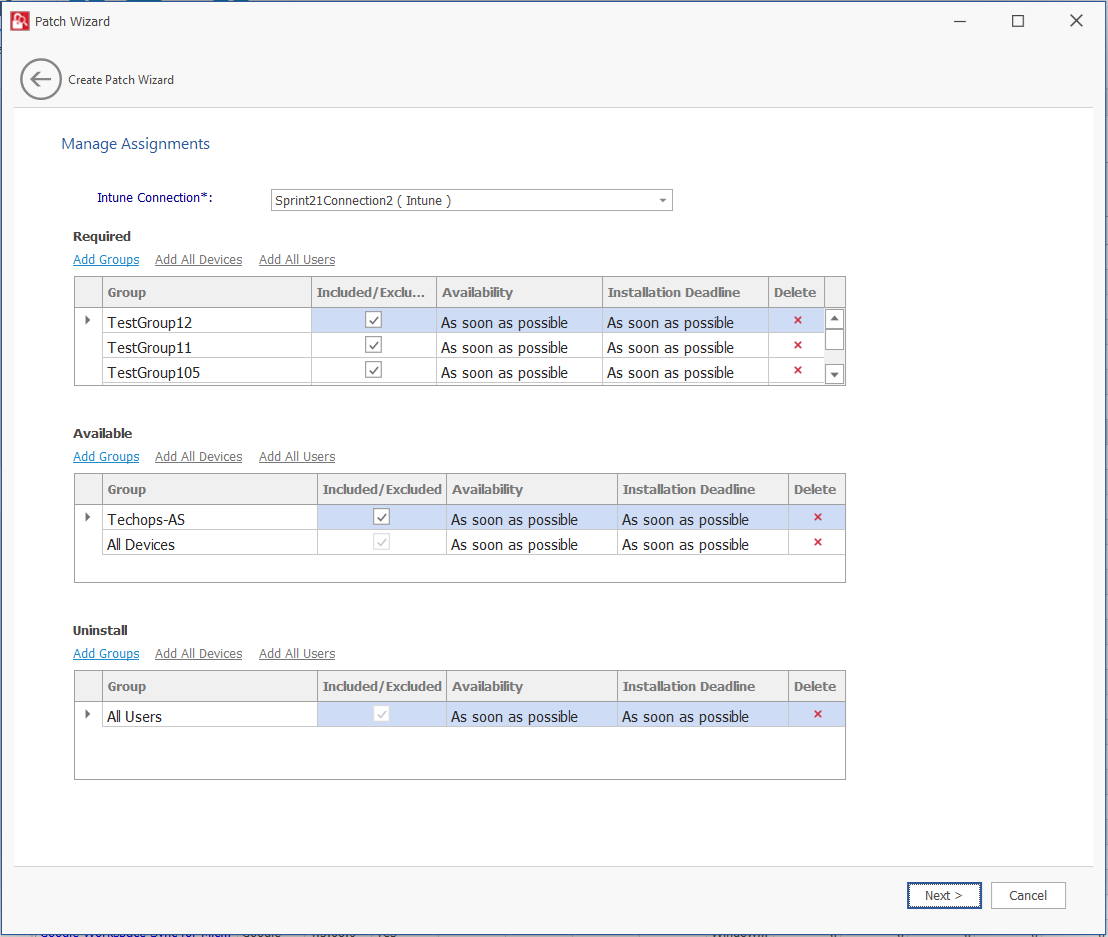The height and width of the screenshot is (937, 1108).
Task: Delete All Users uninstall assignment
Action: (x=817, y=714)
